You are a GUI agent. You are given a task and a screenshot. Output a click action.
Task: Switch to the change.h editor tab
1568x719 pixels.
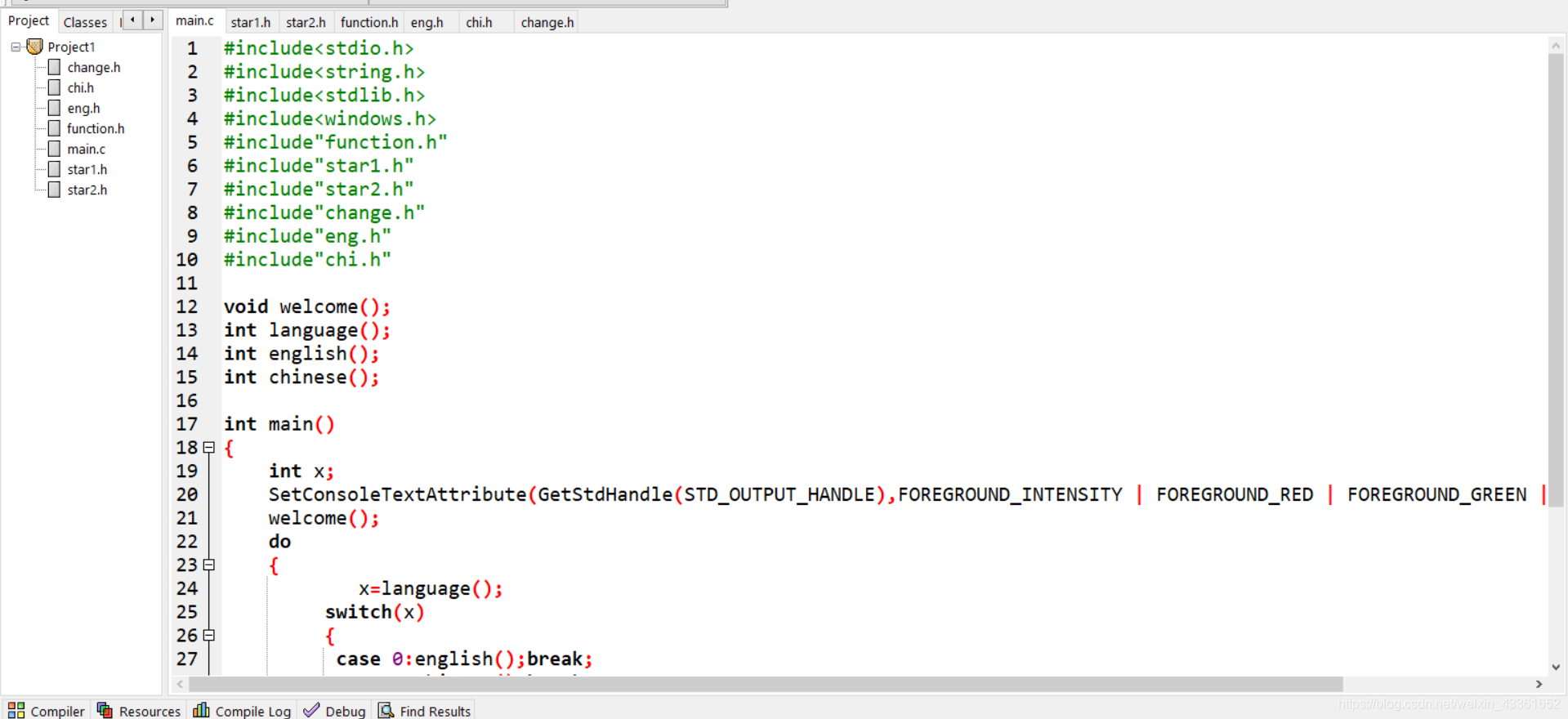[x=547, y=22]
